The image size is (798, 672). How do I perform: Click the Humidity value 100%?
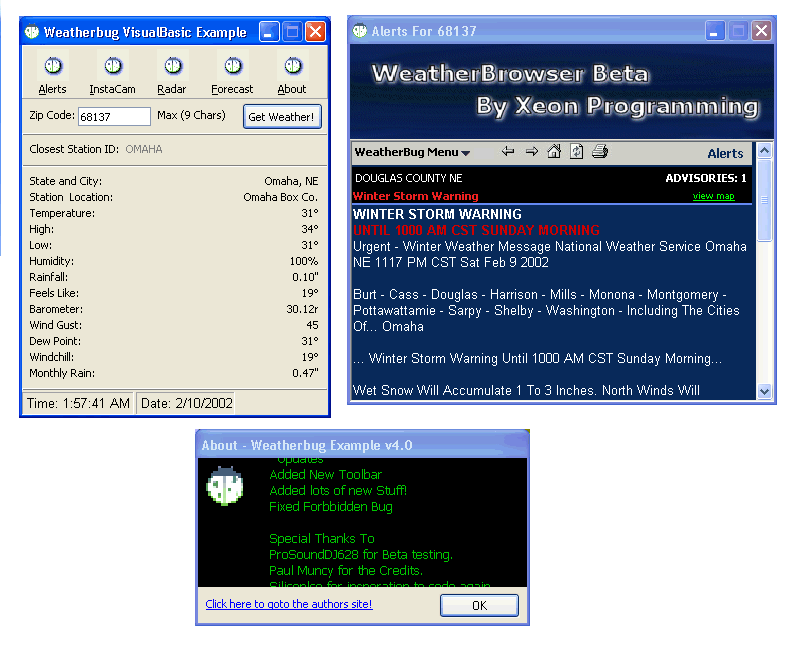304,261
